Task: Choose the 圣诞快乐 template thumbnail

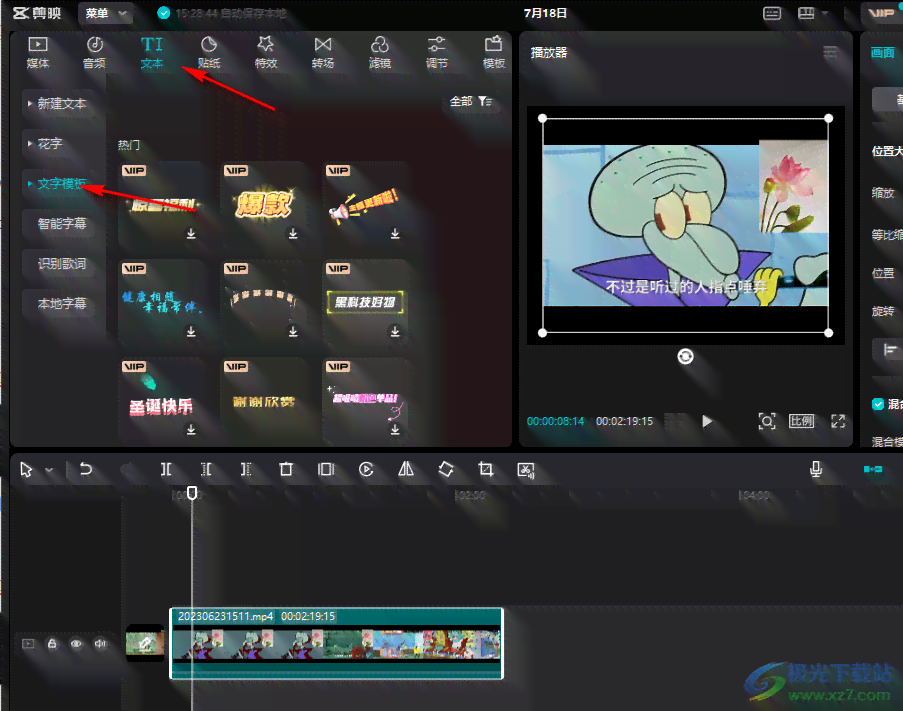Action: [161, 400]
